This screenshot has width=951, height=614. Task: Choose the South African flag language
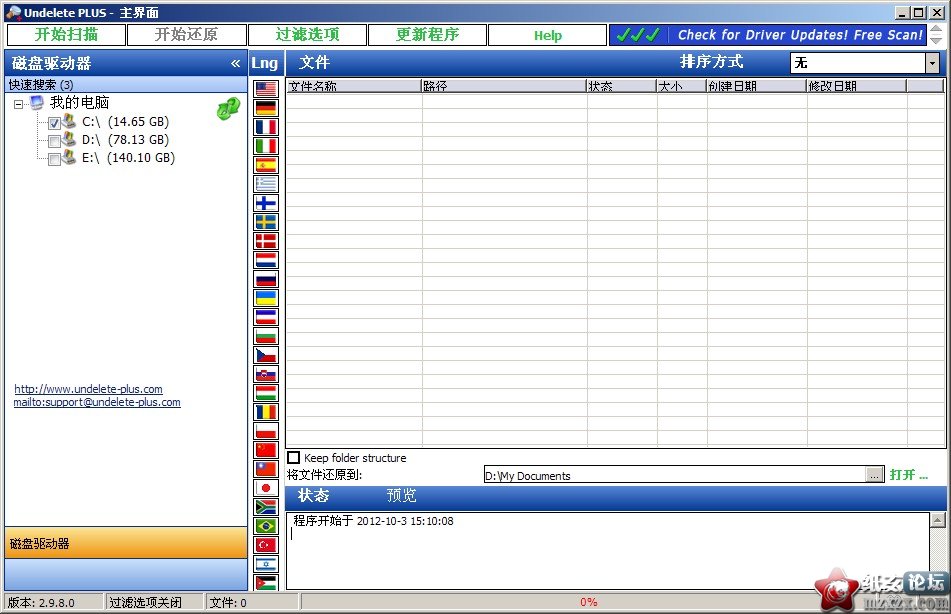(x=266, y=507)
